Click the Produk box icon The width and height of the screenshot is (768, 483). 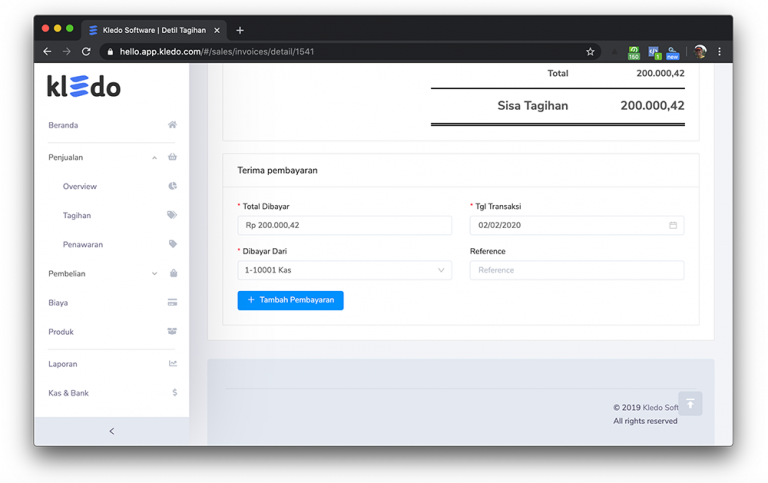(x=172, y=331)
